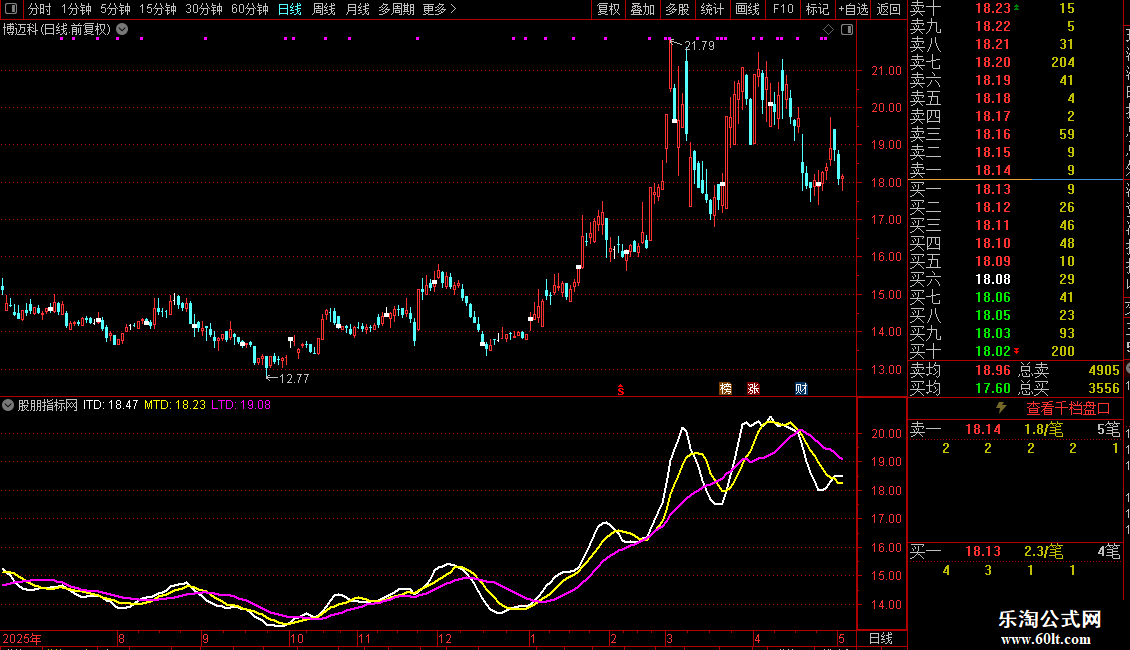Open F10 company information
This screenshot has height=650, width=1130.
pyautogui.click(x=783, y=9)
